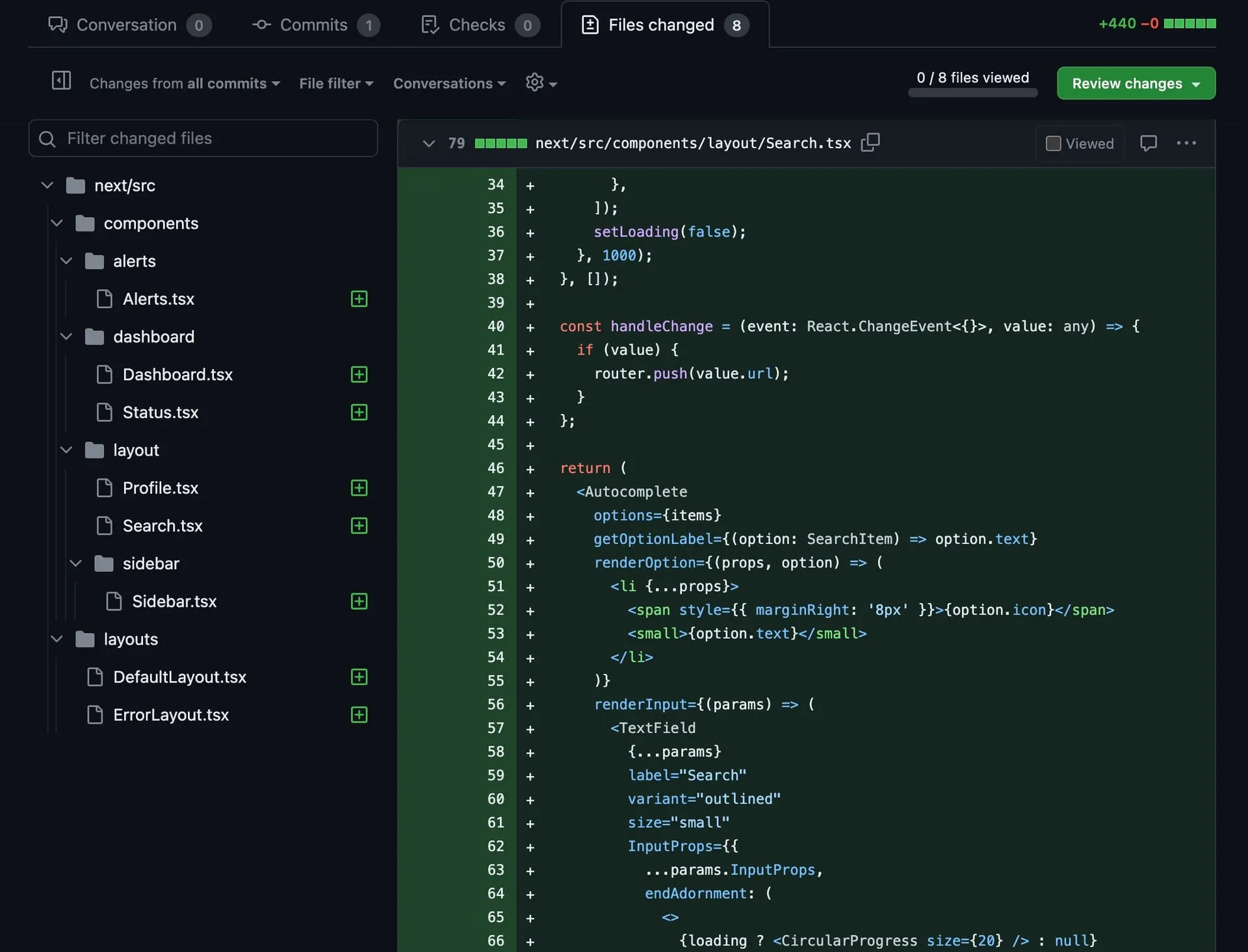This screenshot has height=952, width=1248.
Task: Collapse the layouts folder chevron
Action: [x=57, y=639]
